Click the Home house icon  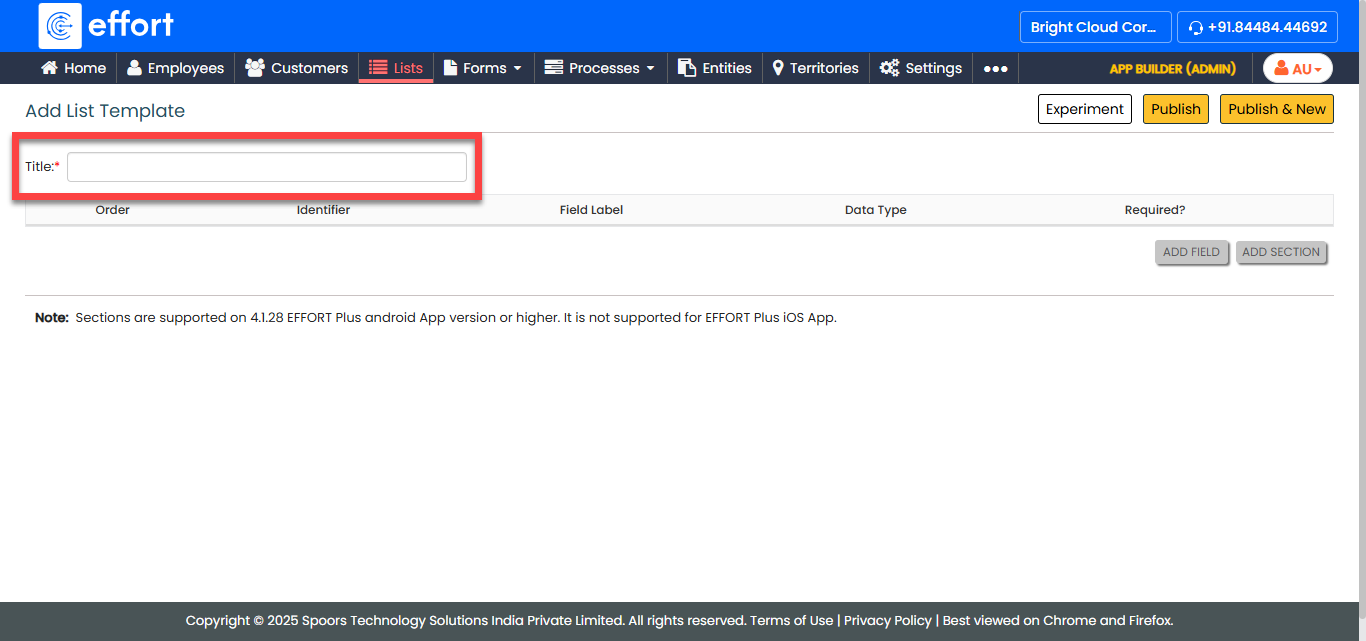click(x=49, y=68)
